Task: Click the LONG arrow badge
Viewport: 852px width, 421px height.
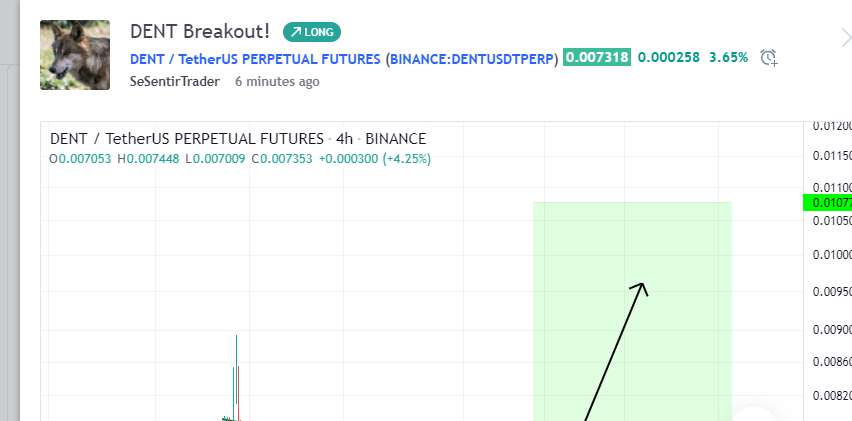Action: (312, 32)
